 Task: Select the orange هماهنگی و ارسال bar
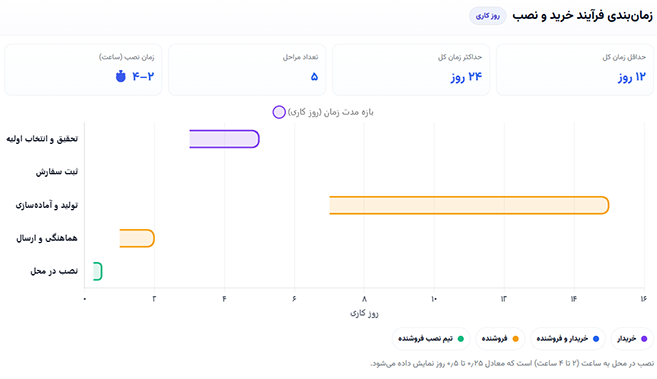[x=137, y=238]
